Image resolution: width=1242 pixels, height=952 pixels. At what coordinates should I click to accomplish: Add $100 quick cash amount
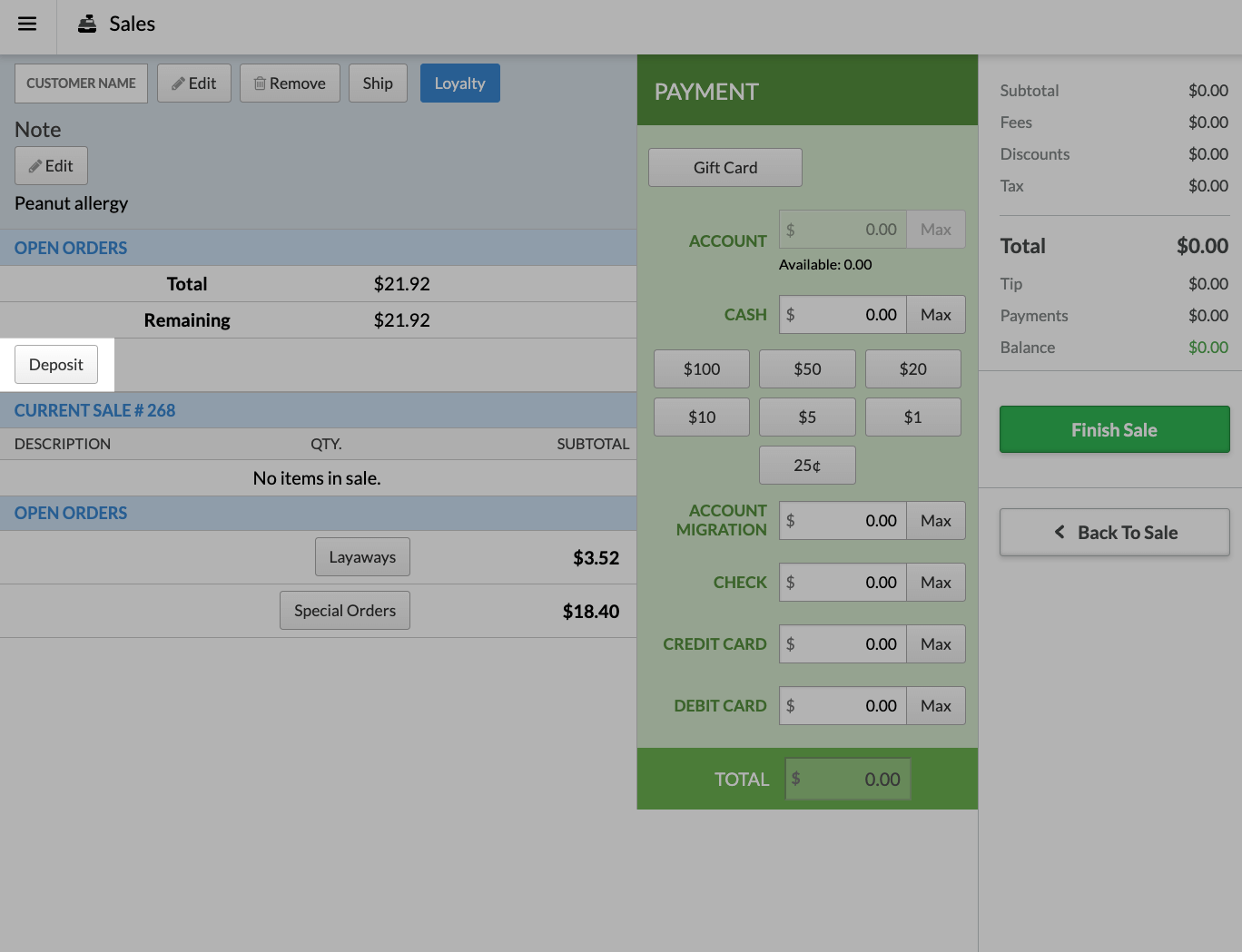[701, 368]
